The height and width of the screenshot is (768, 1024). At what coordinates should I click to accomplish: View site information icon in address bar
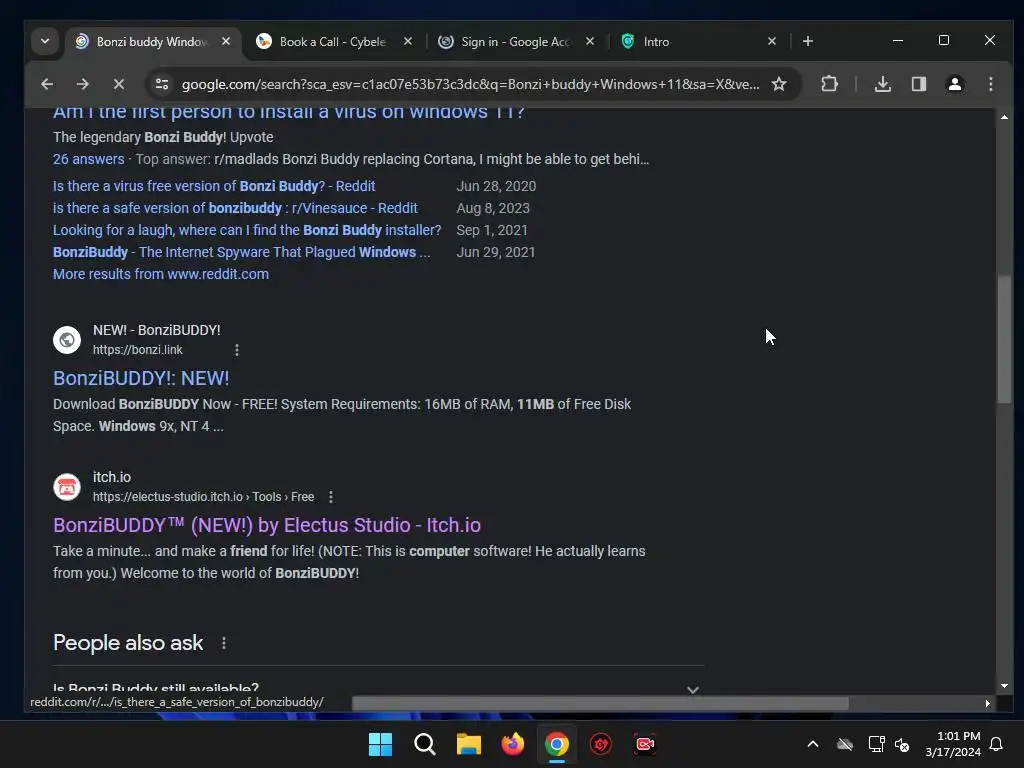(x=162, y=84)
